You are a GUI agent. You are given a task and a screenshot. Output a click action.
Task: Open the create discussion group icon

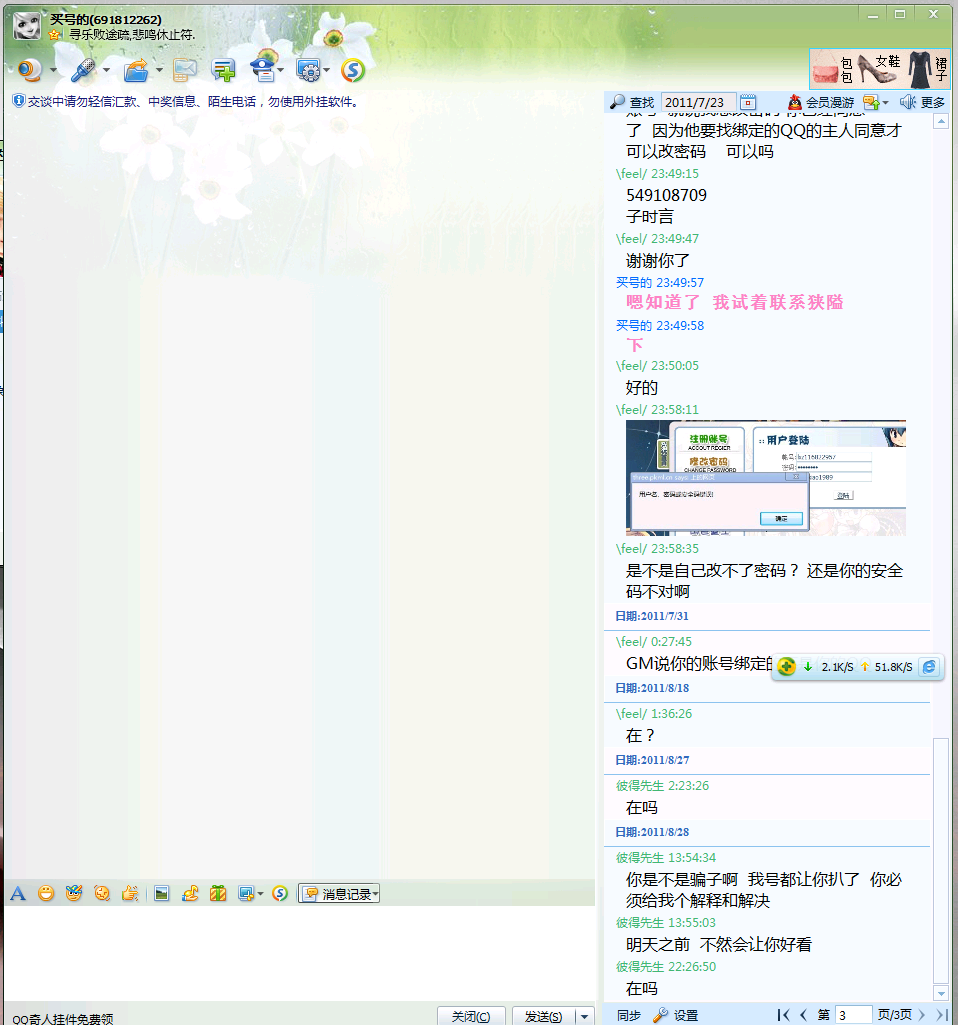click(x=223, y=70)
